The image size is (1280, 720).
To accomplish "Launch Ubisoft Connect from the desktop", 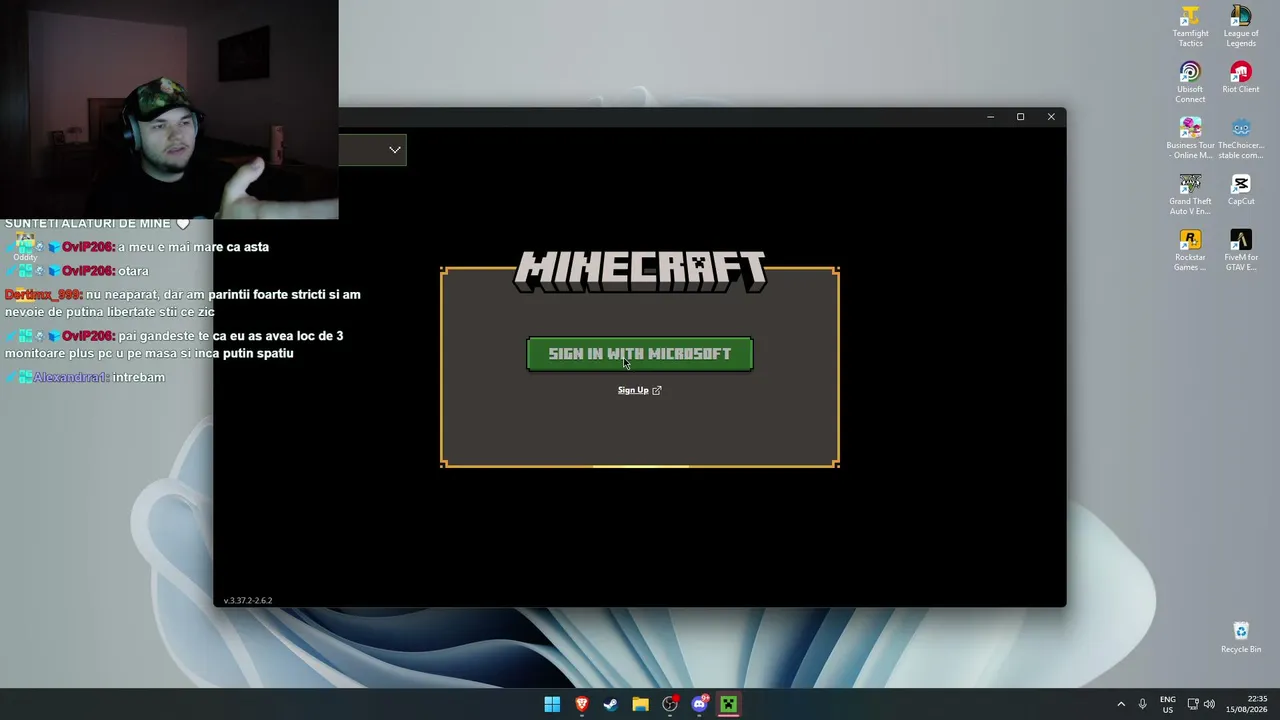I will (x=1190, y=83).
